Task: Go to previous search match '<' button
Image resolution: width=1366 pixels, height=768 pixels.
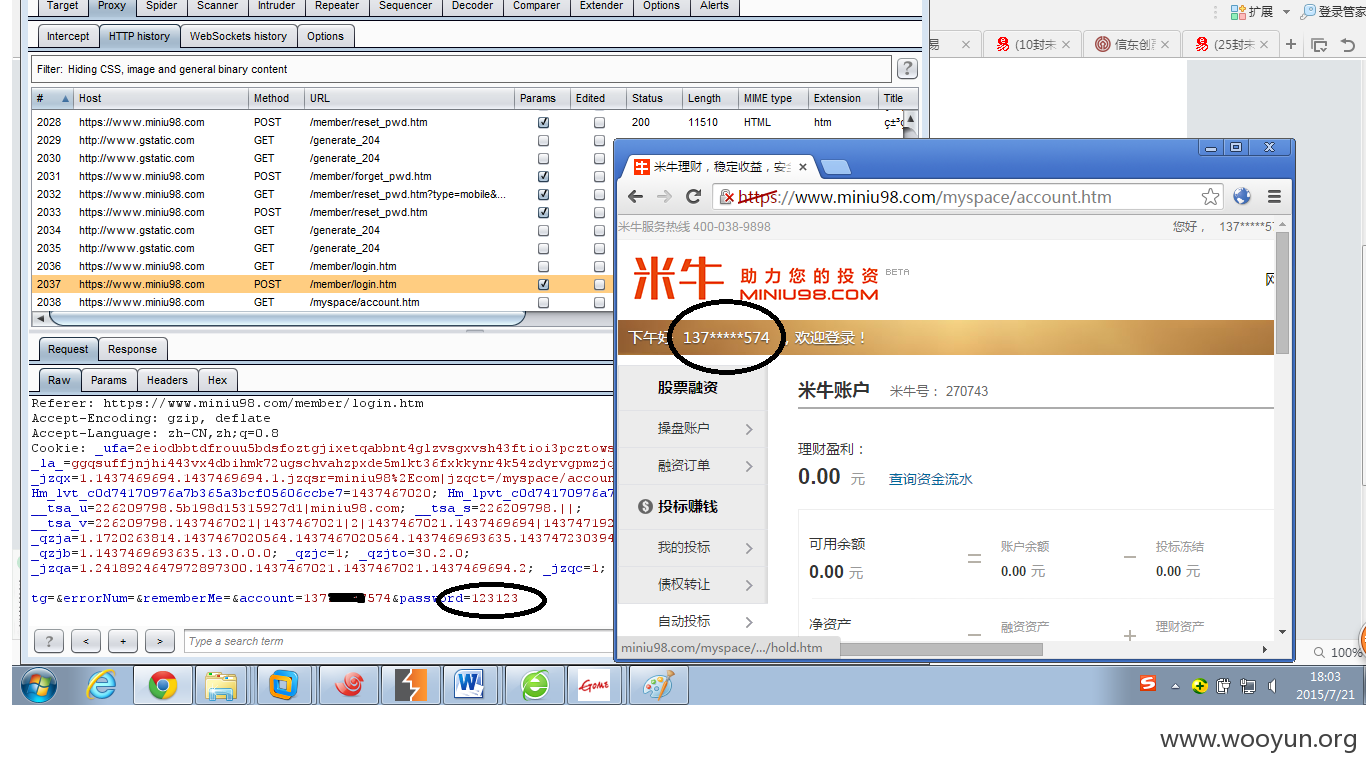Action: pyautogui.click(x=86, y=641)
